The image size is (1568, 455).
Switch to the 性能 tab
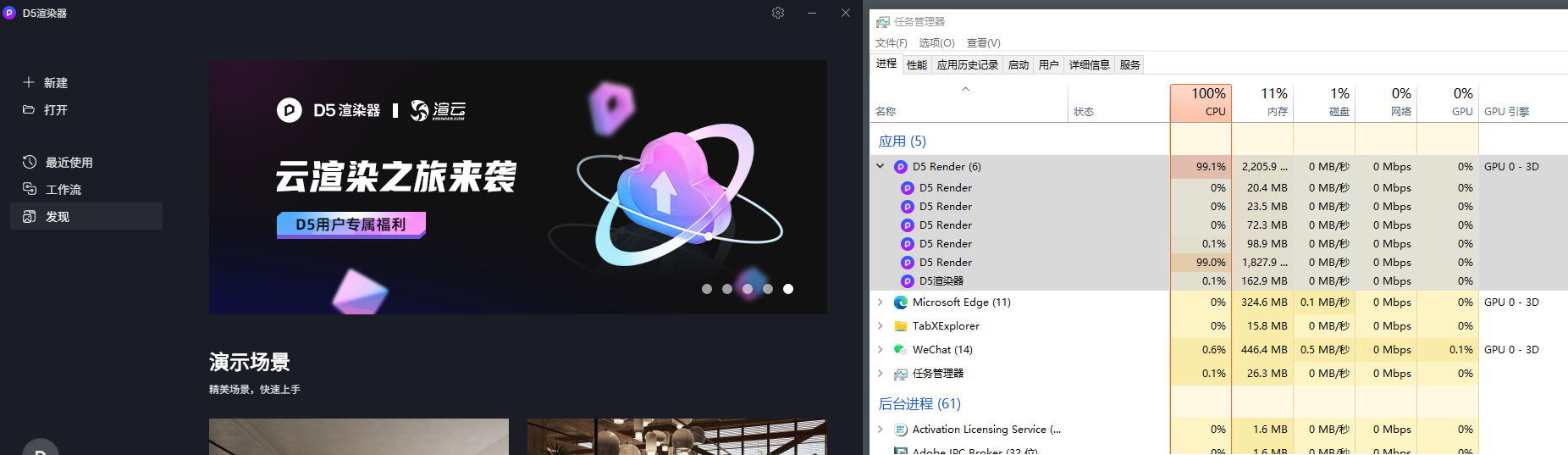coord(917,64)
